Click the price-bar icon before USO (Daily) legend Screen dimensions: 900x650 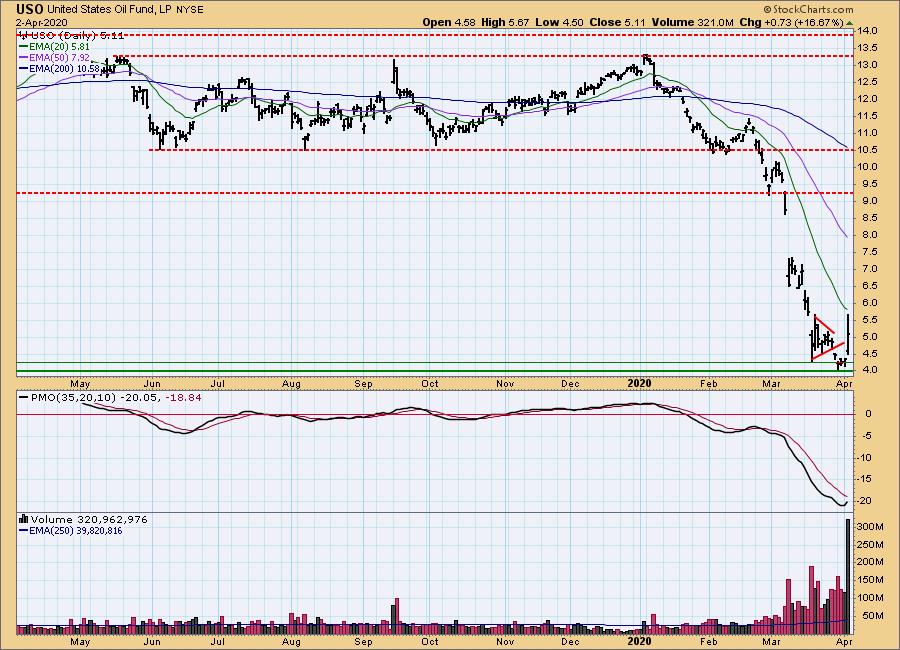click(22, 36)
